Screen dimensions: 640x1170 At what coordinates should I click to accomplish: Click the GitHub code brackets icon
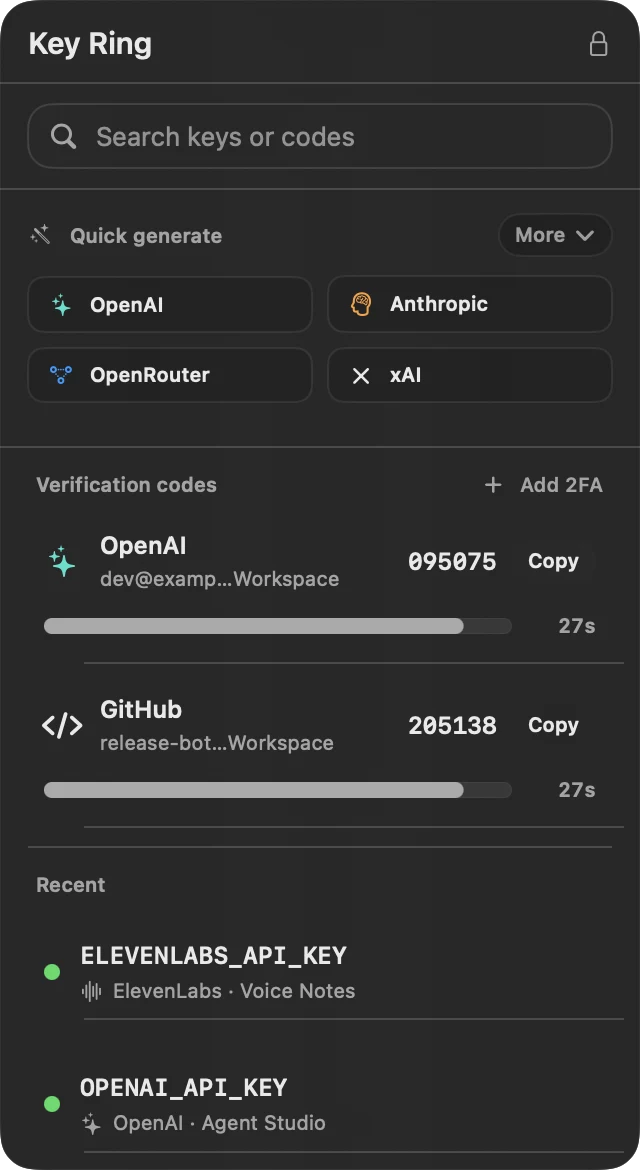click(62, 725)
